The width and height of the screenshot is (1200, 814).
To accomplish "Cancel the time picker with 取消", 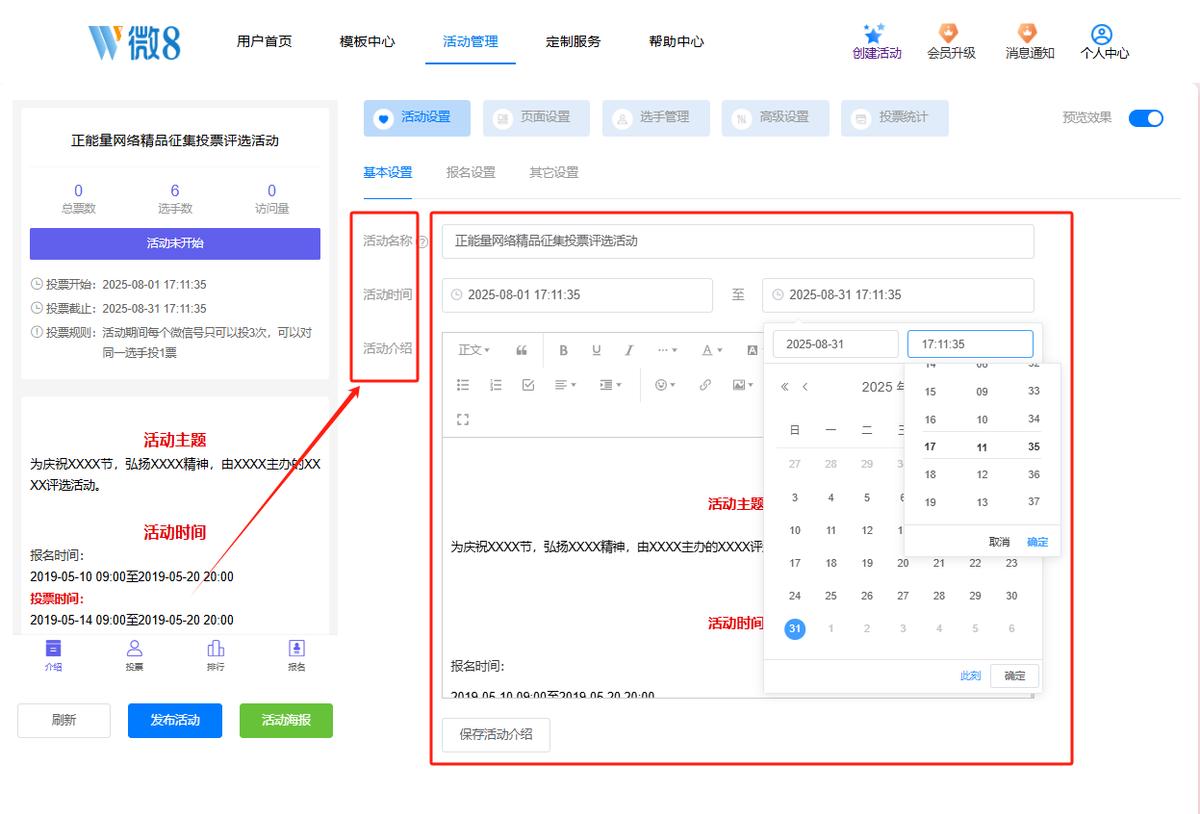I will pyautogui.click(x=999, y=542).
